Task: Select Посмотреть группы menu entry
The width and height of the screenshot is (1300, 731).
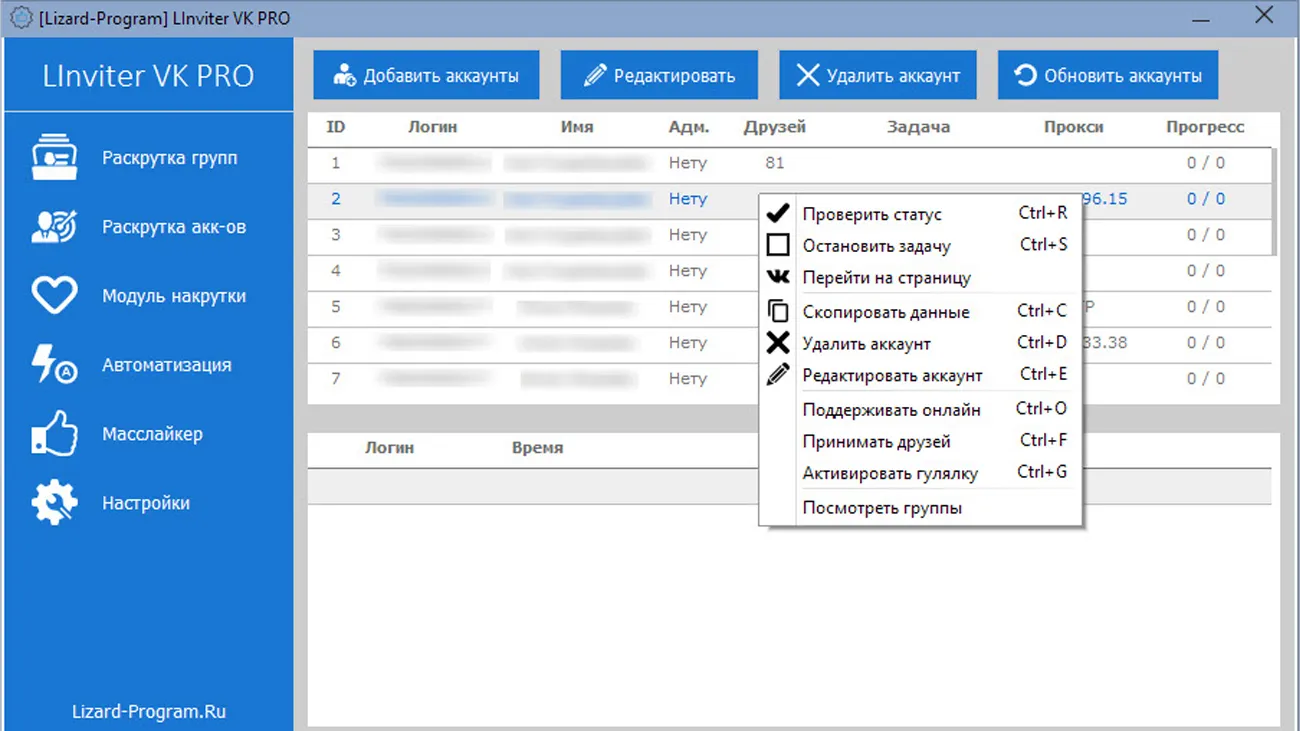Action: pyautogui.click(x=882, y=508)
